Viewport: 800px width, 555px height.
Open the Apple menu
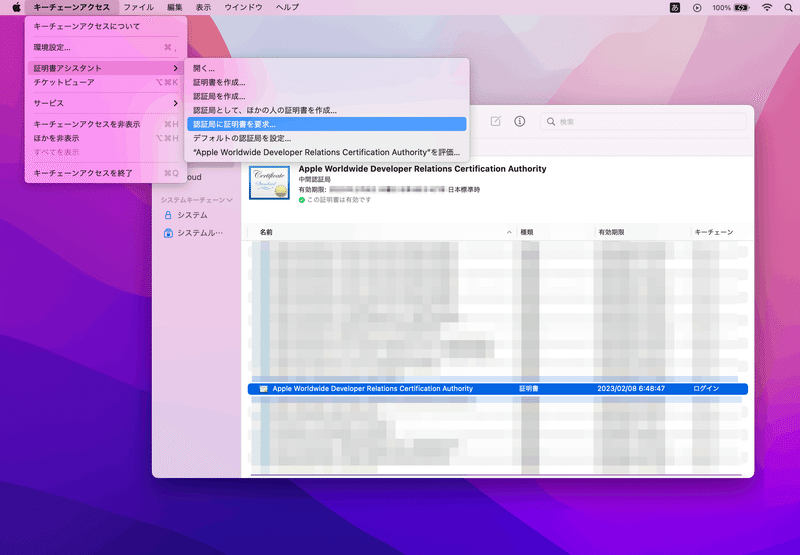[x=16, y=7]
